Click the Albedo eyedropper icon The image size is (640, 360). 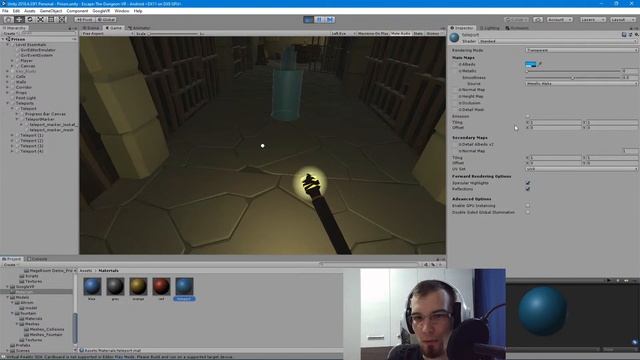click(540, 64)
